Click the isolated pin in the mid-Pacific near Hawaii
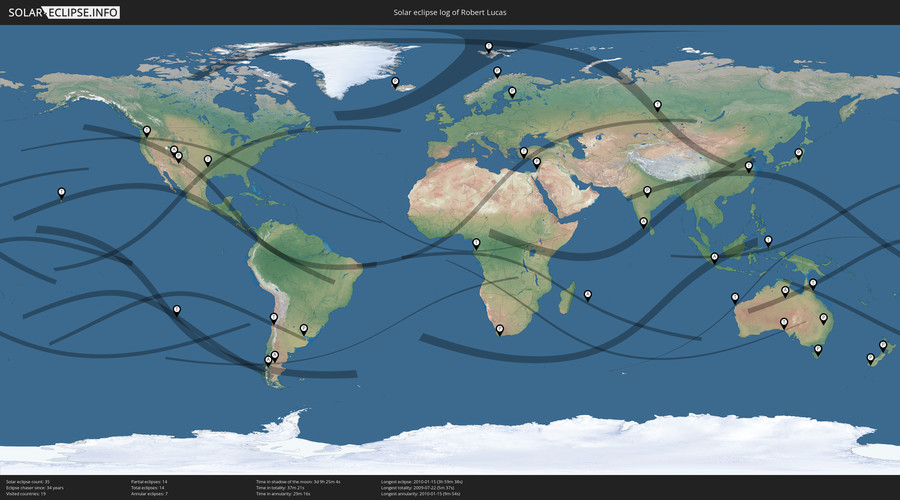The height and width of the screenshot is (500, 900). (61, 191)
